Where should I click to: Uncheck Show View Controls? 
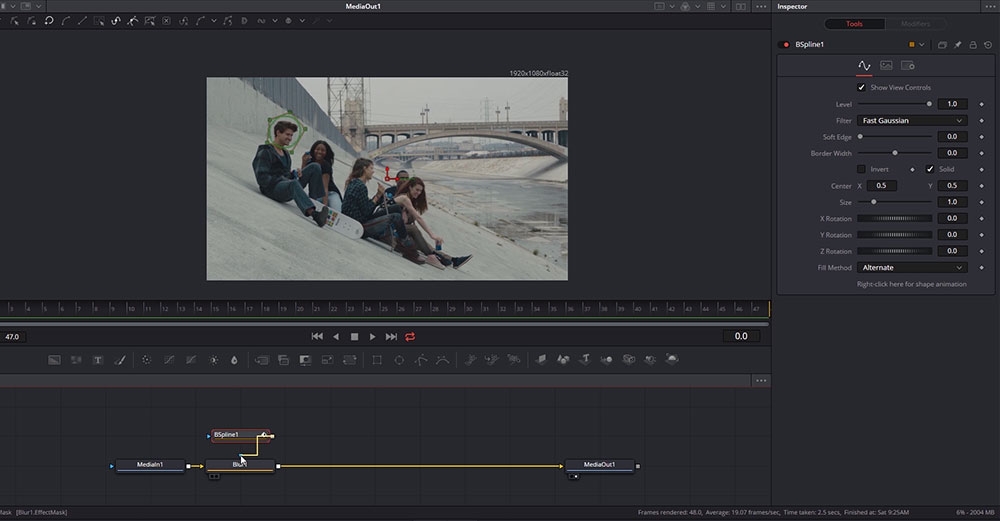862,87
